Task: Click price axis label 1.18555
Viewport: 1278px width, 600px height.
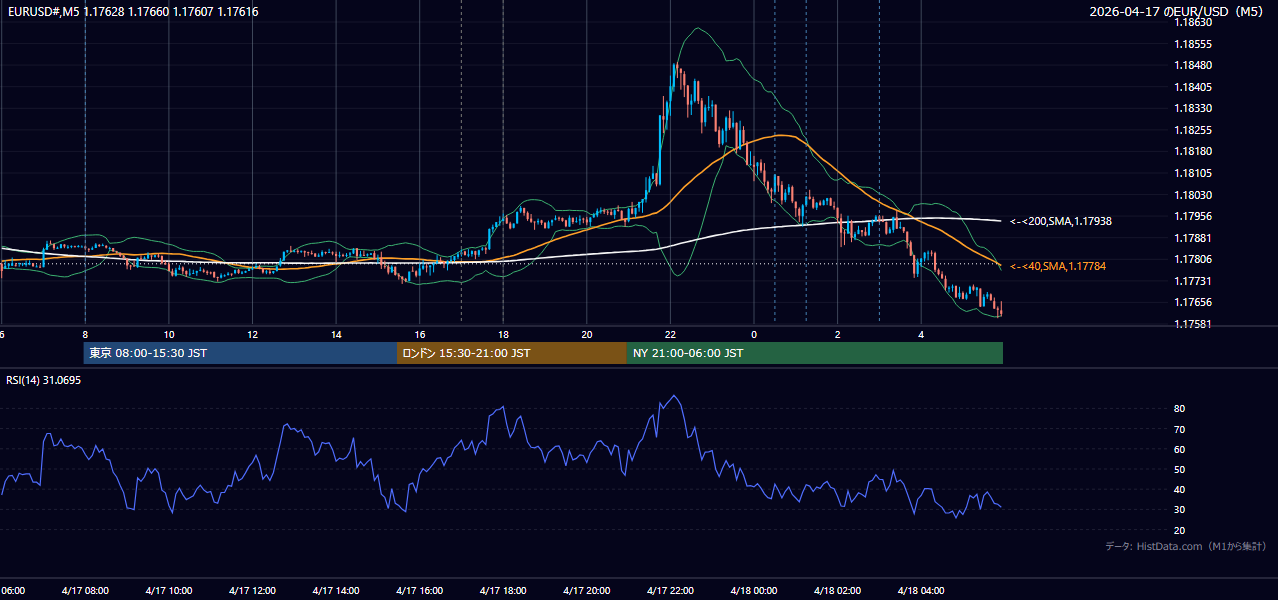Action: [1193, 44]
